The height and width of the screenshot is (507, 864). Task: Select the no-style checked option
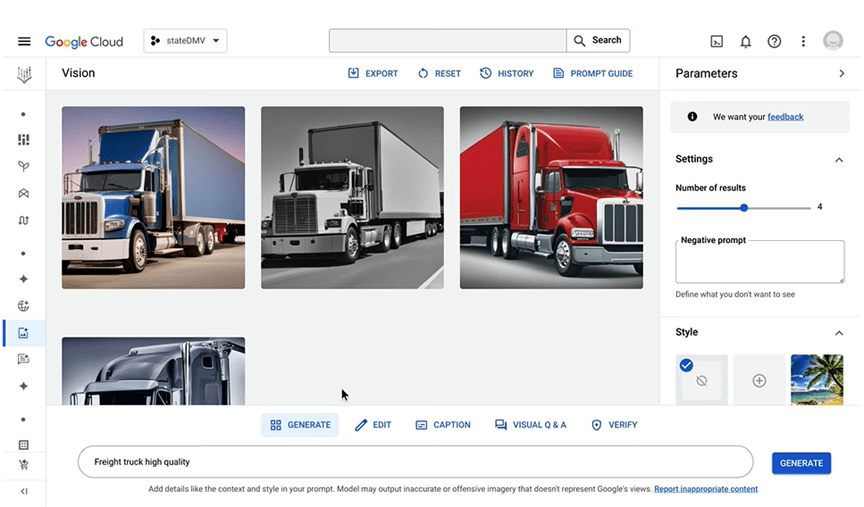701,380
